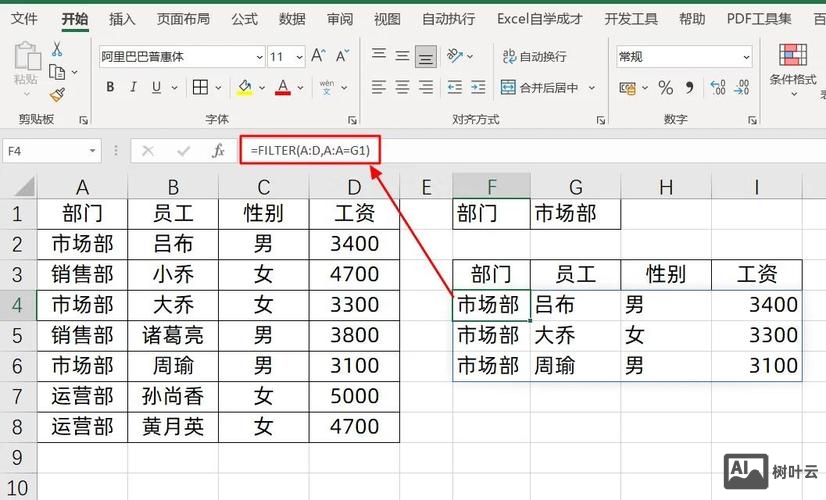
Task: Switch to the 开发工具 tab
Action: (x=631, y=19)
